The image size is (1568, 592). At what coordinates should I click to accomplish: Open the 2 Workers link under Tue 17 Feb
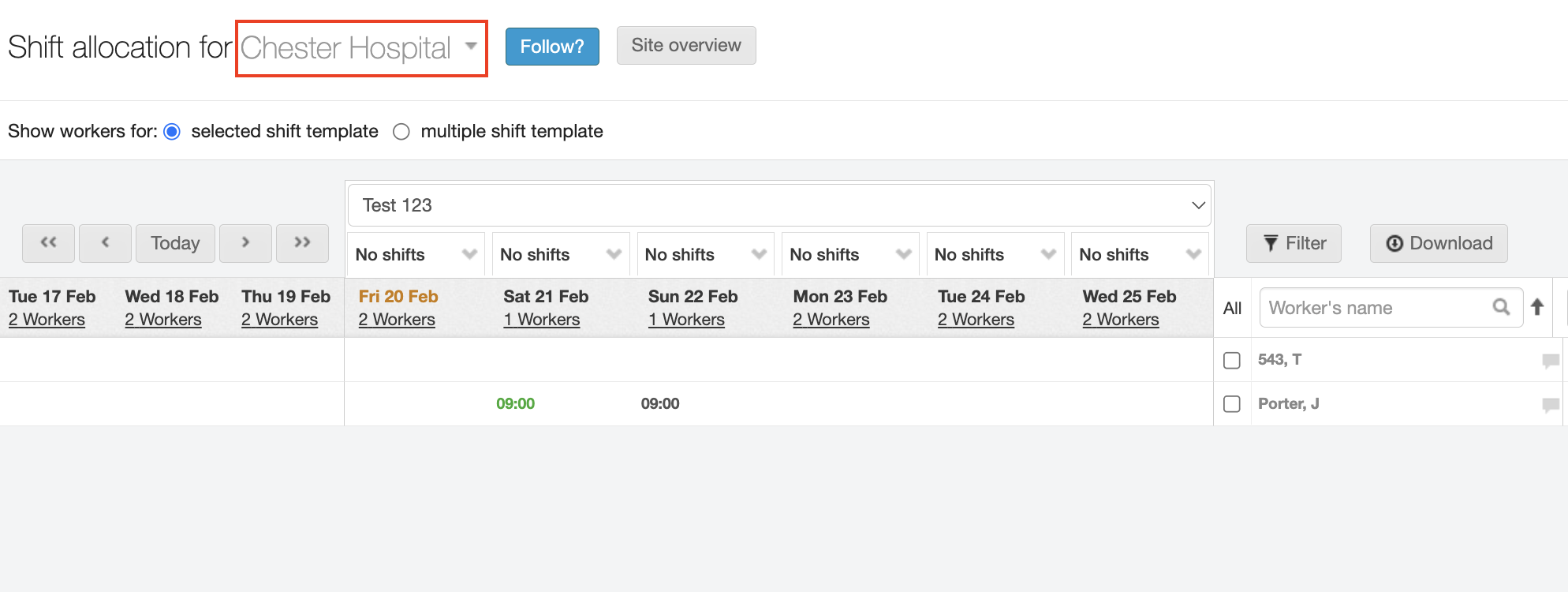click(x=46, y=319)
